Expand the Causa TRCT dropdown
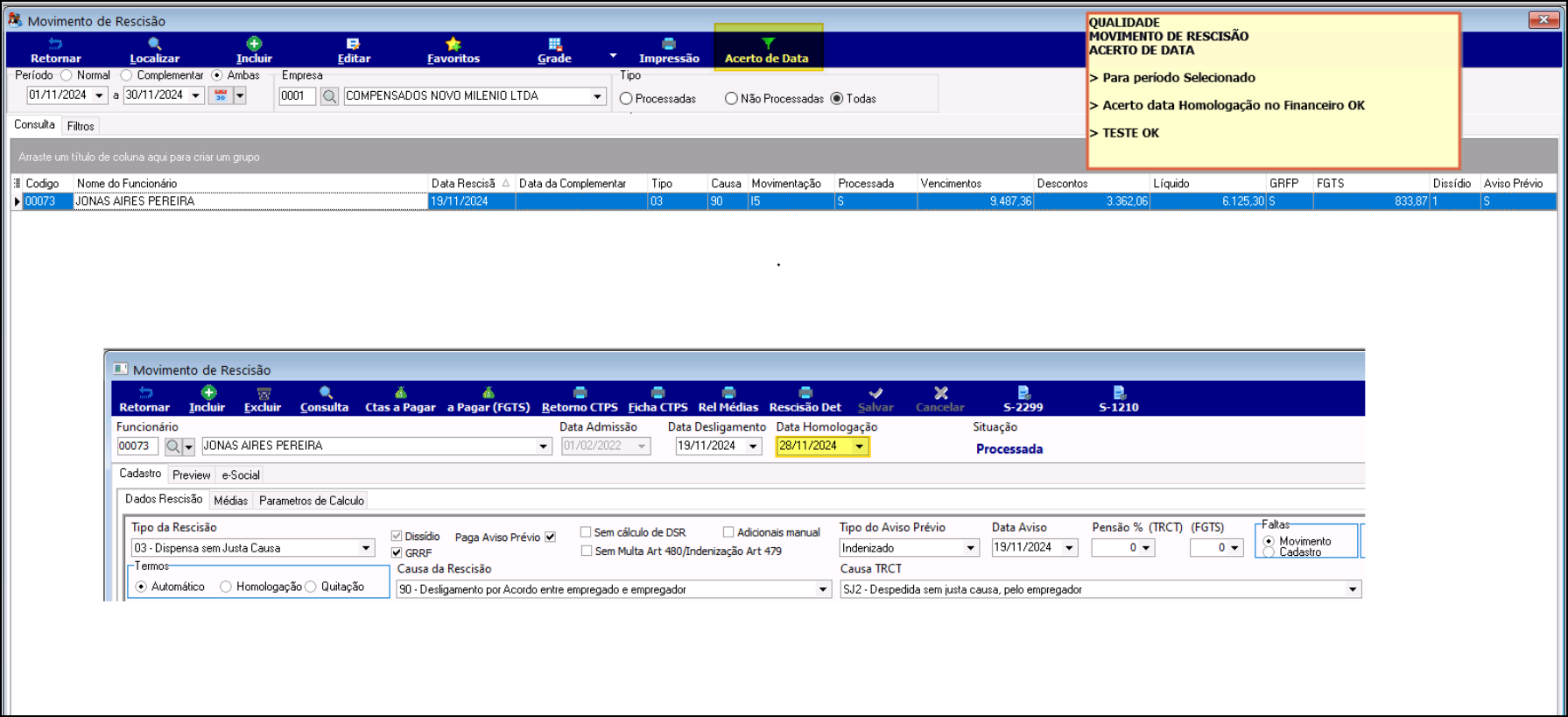This screenshot has width=1568, height=717. (x=1353, y=589)
